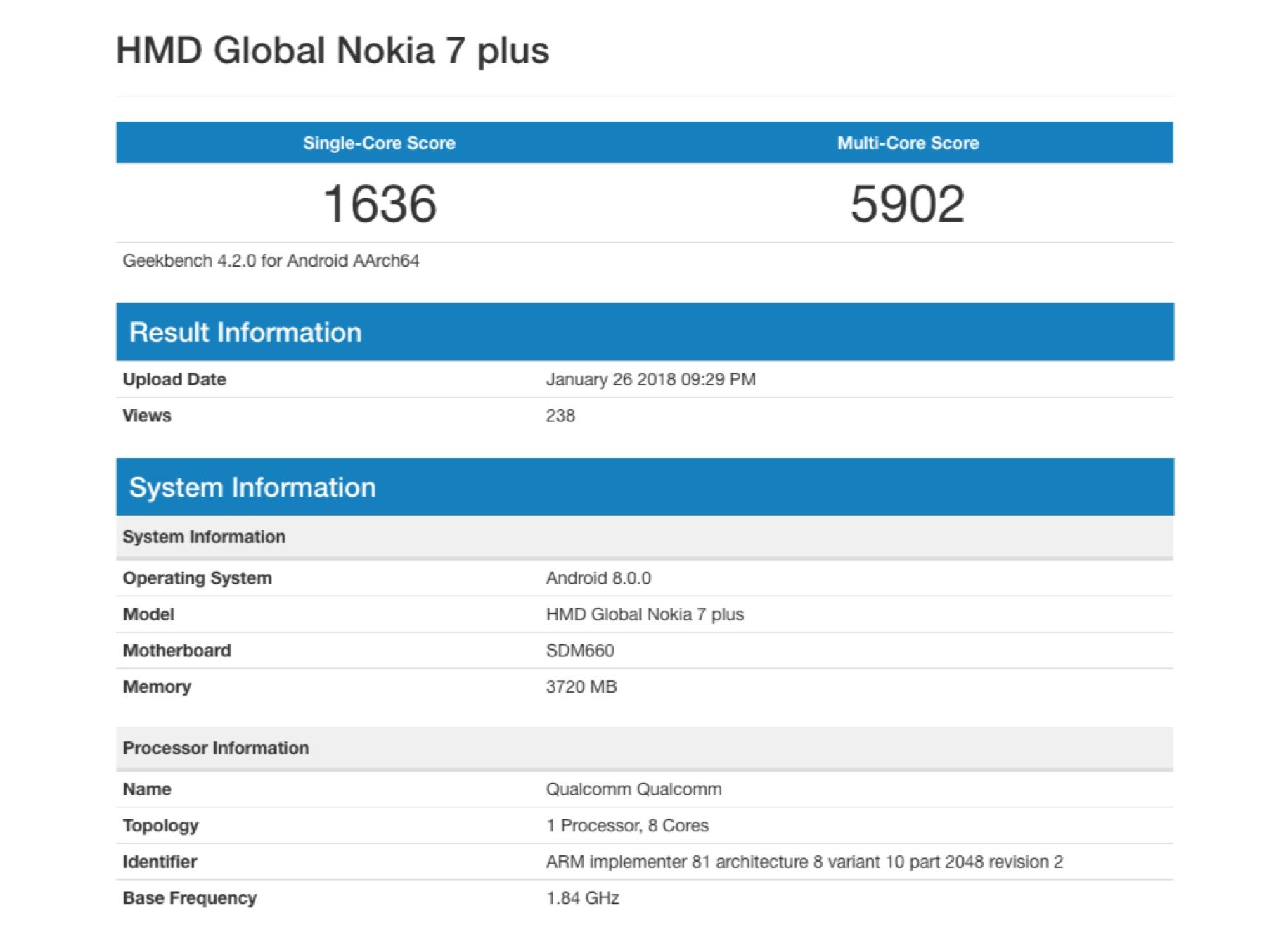This screenshot has width=1288, height=946.
Task: Click the HMD Global Nokia 7 plus page title
Action: 332,51
